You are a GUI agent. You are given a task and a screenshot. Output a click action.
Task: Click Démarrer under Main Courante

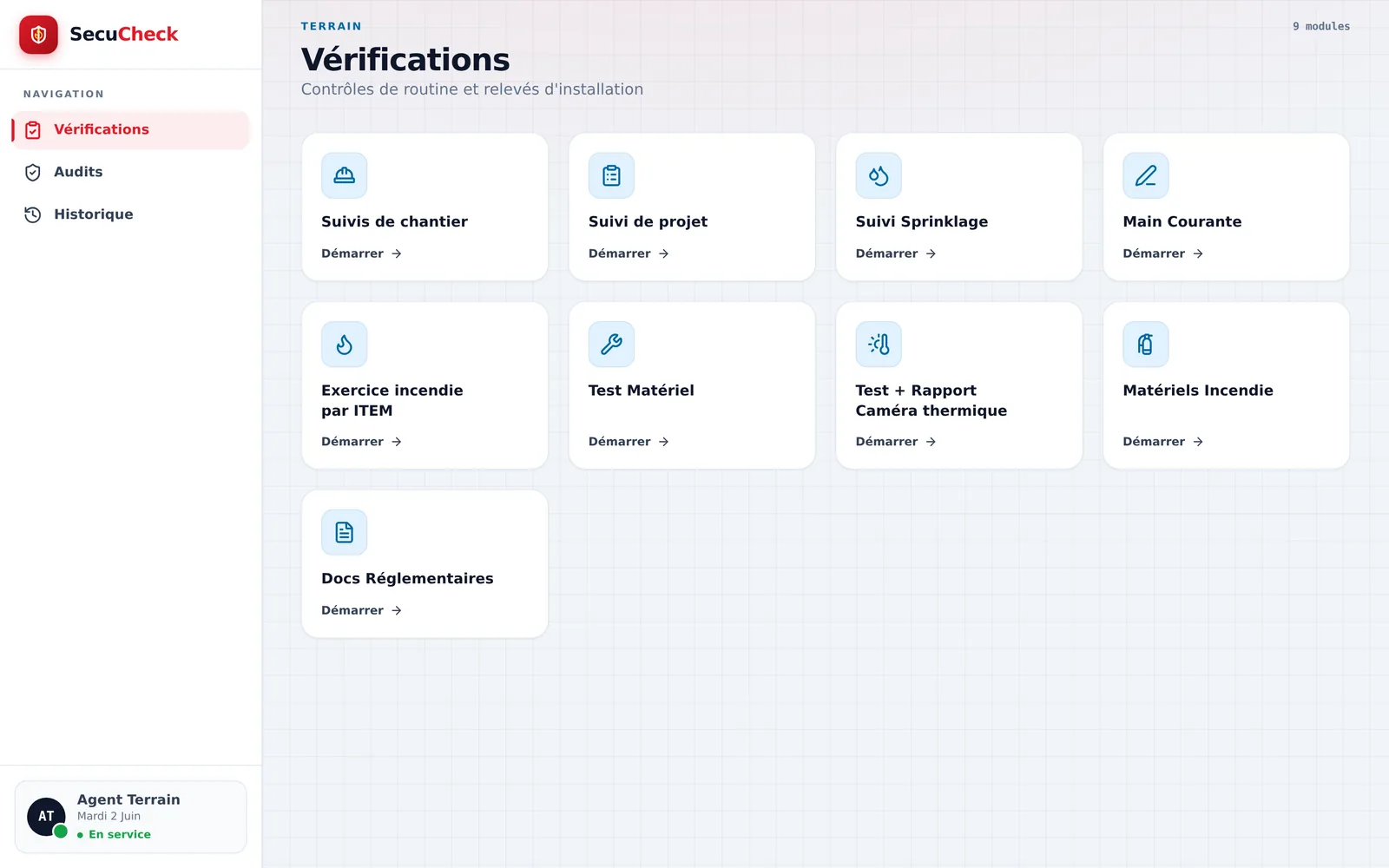pos(1163,253)
